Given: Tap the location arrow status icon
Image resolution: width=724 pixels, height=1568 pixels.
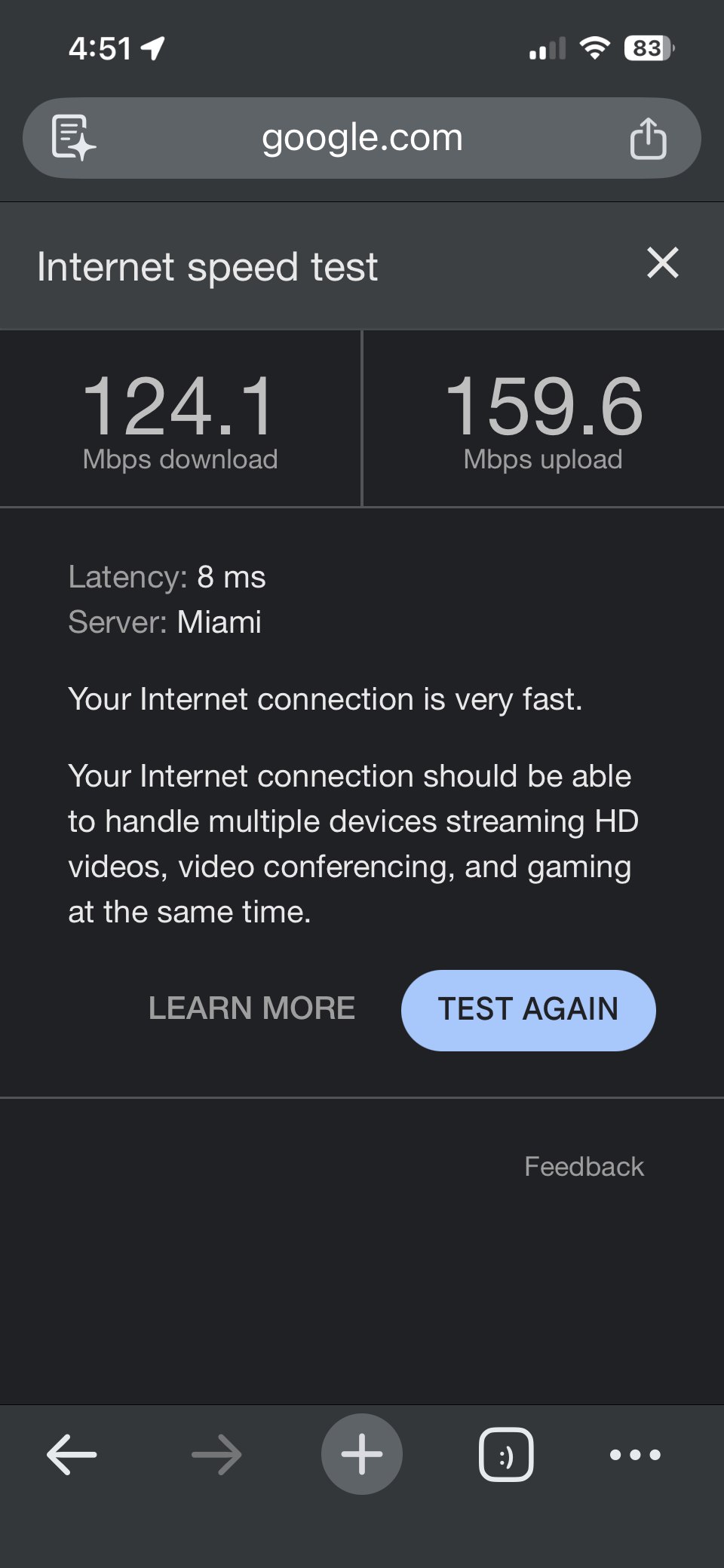Looking at the screenshot, I should (x=153, y=49).
